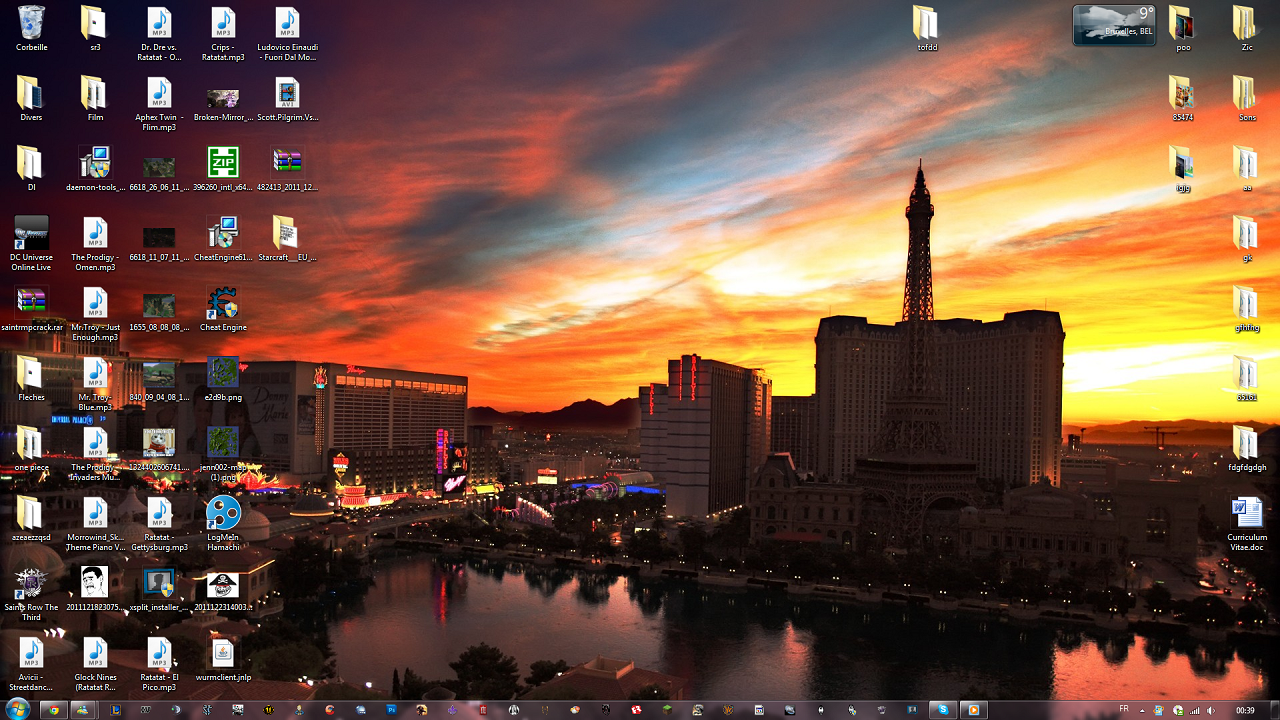1280x720 pixels.
Task: Select Dr. Dre vs. Ratatat mp3 file
Action: click(159, 33)
